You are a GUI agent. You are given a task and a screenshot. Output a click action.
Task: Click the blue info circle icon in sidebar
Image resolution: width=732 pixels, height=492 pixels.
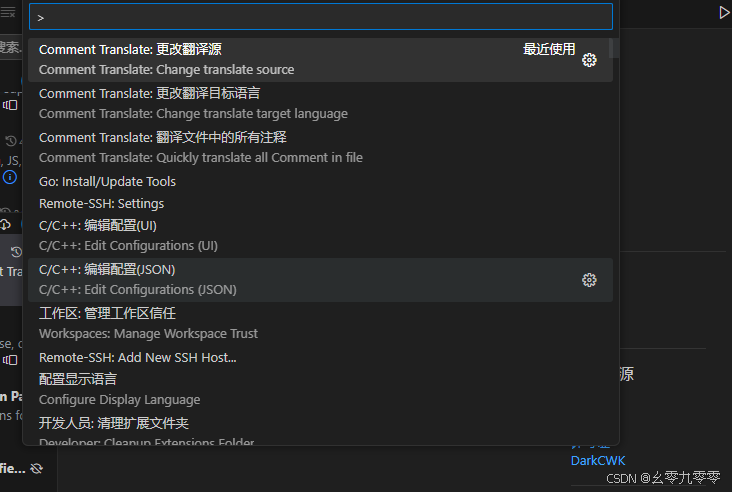tap(10, 177)
